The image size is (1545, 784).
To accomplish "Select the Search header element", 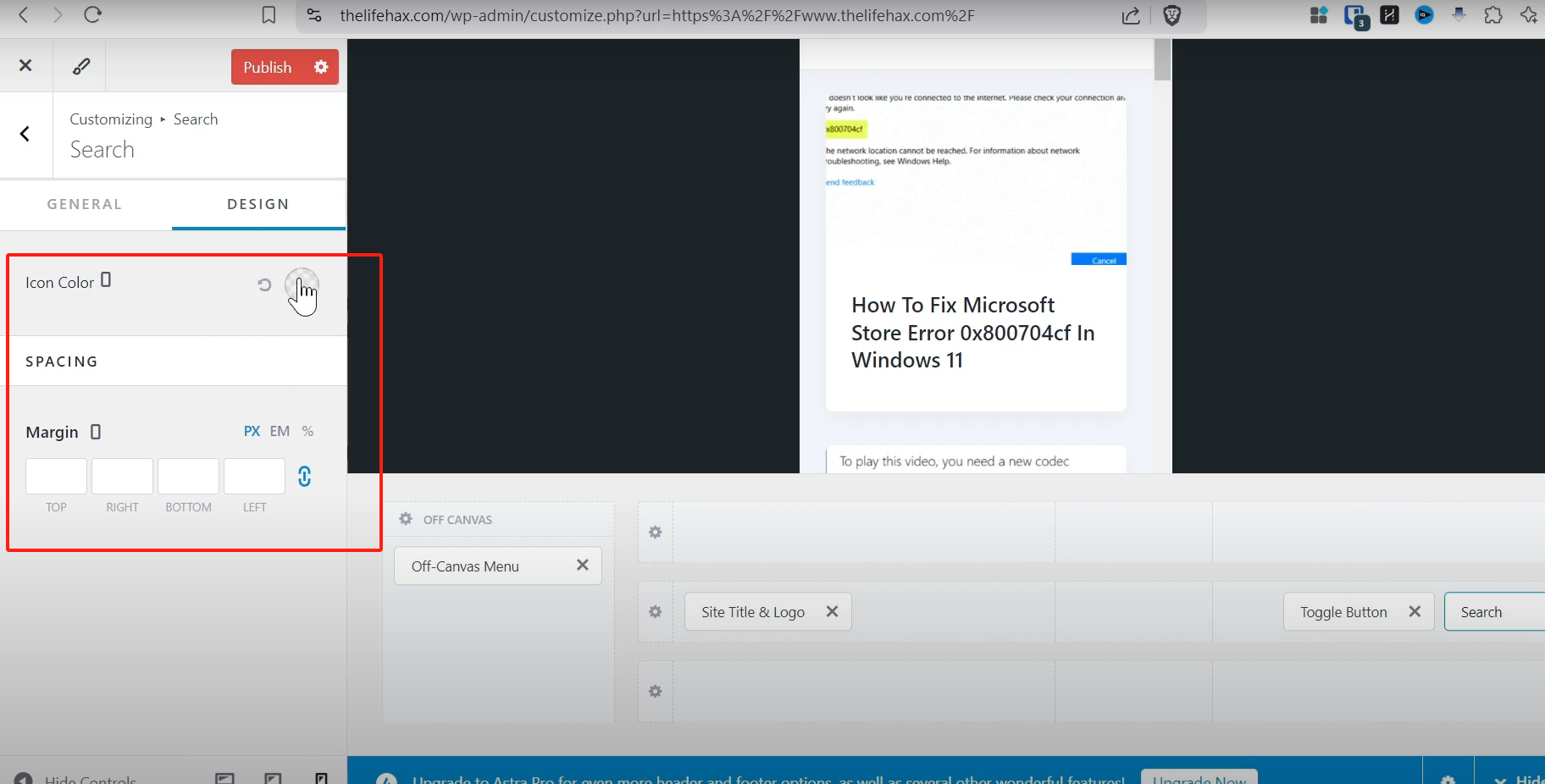I will [1481, 612].
